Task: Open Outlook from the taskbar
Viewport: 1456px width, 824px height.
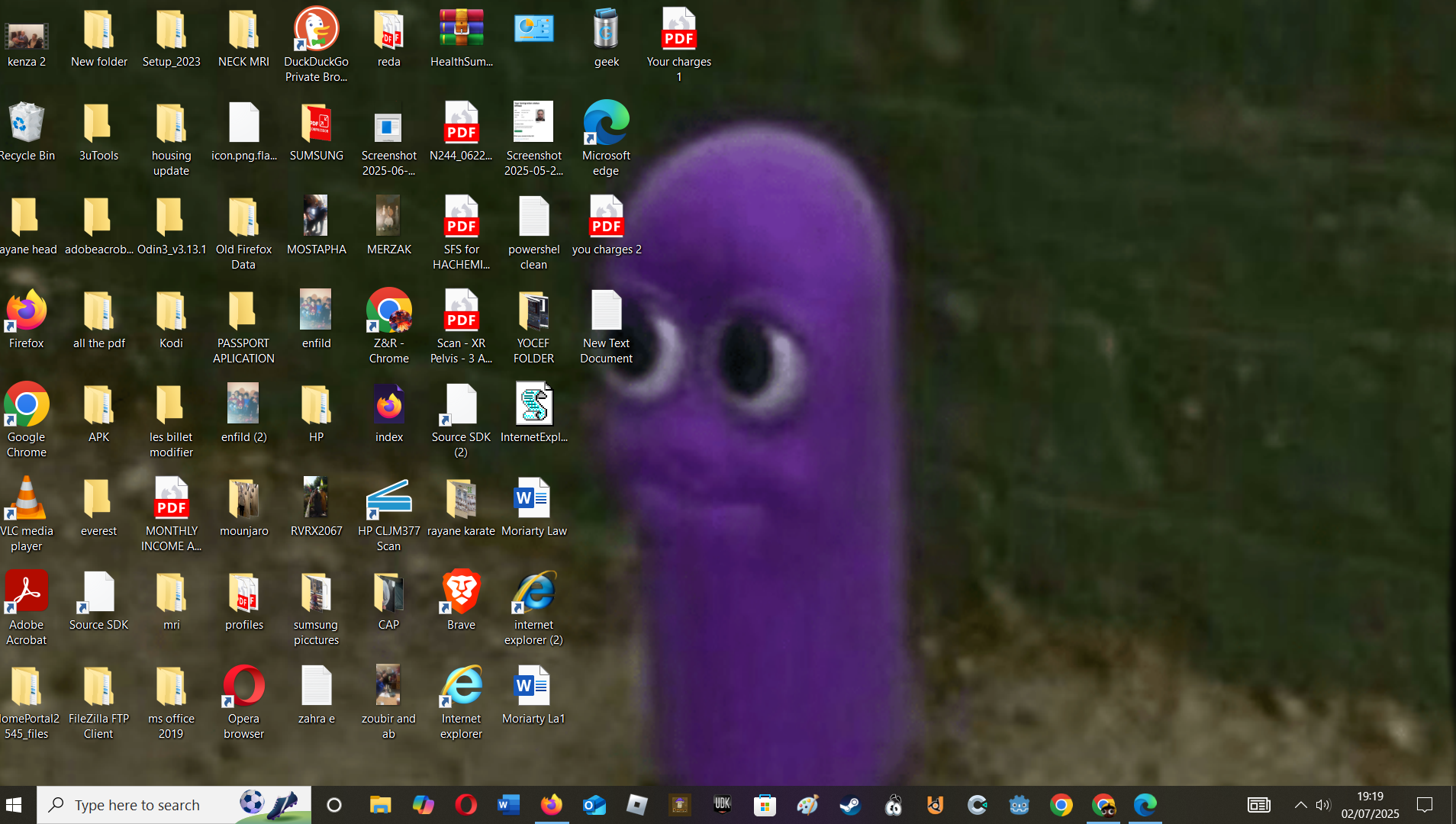Action: pyautogui.click(x=594, y=805)
